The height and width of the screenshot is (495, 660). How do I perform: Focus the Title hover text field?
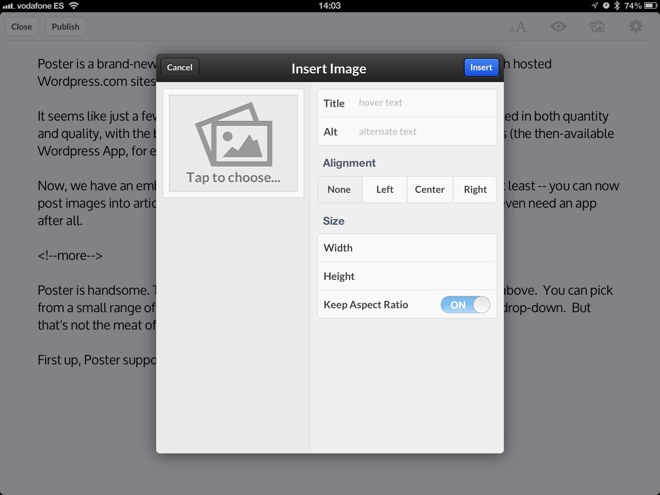tap(424, 103)
